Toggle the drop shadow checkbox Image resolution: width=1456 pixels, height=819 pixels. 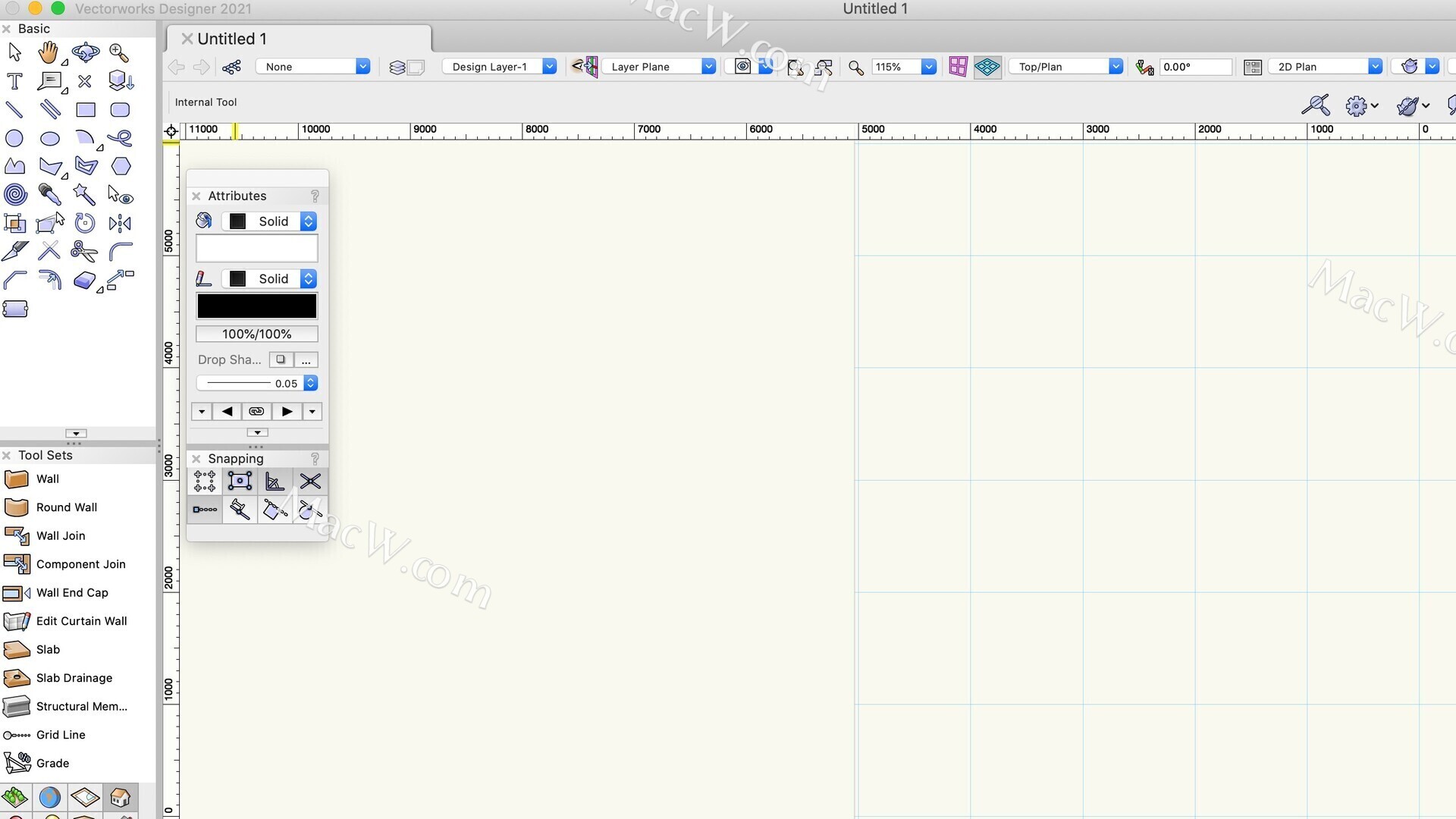[281, 359]
